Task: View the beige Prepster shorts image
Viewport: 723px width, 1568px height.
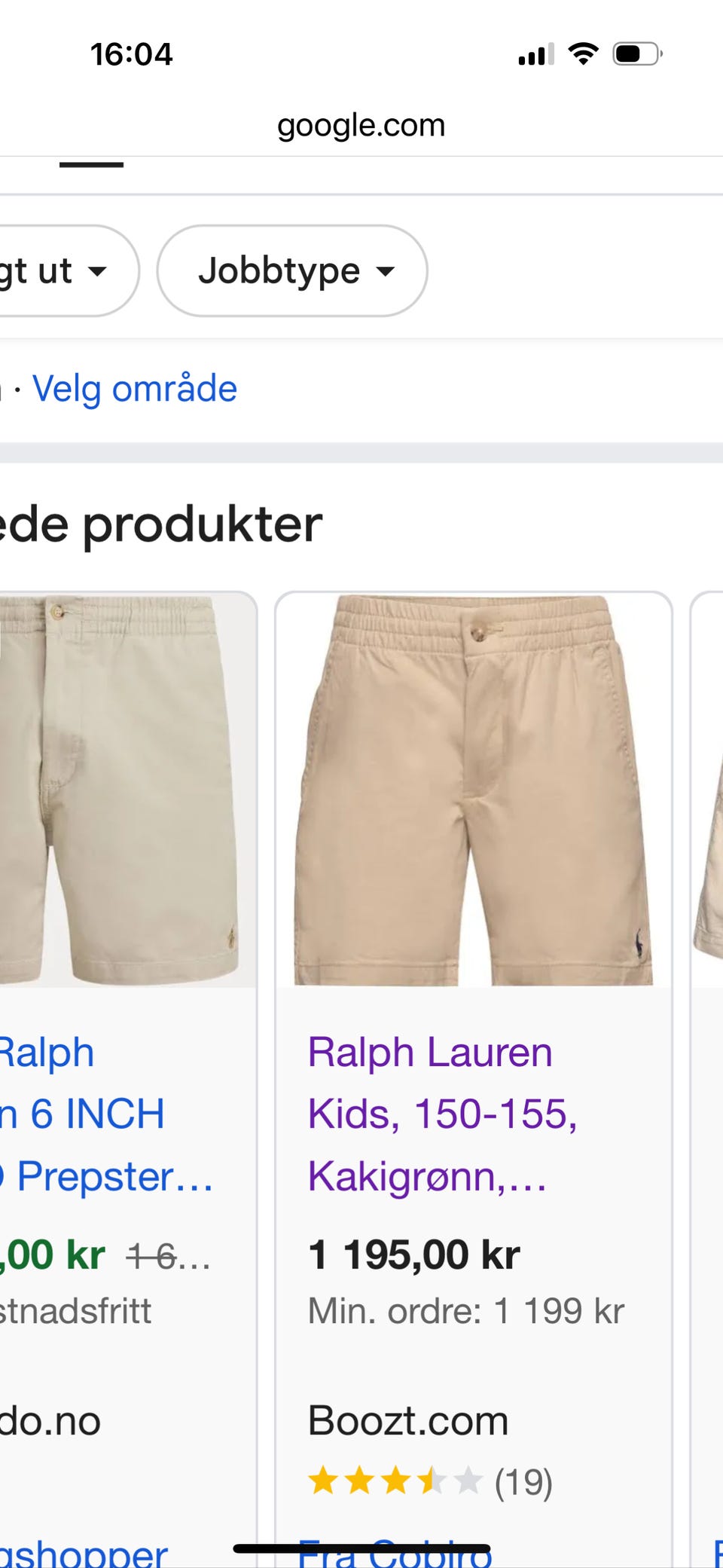Action: click(x=127, y=790)
